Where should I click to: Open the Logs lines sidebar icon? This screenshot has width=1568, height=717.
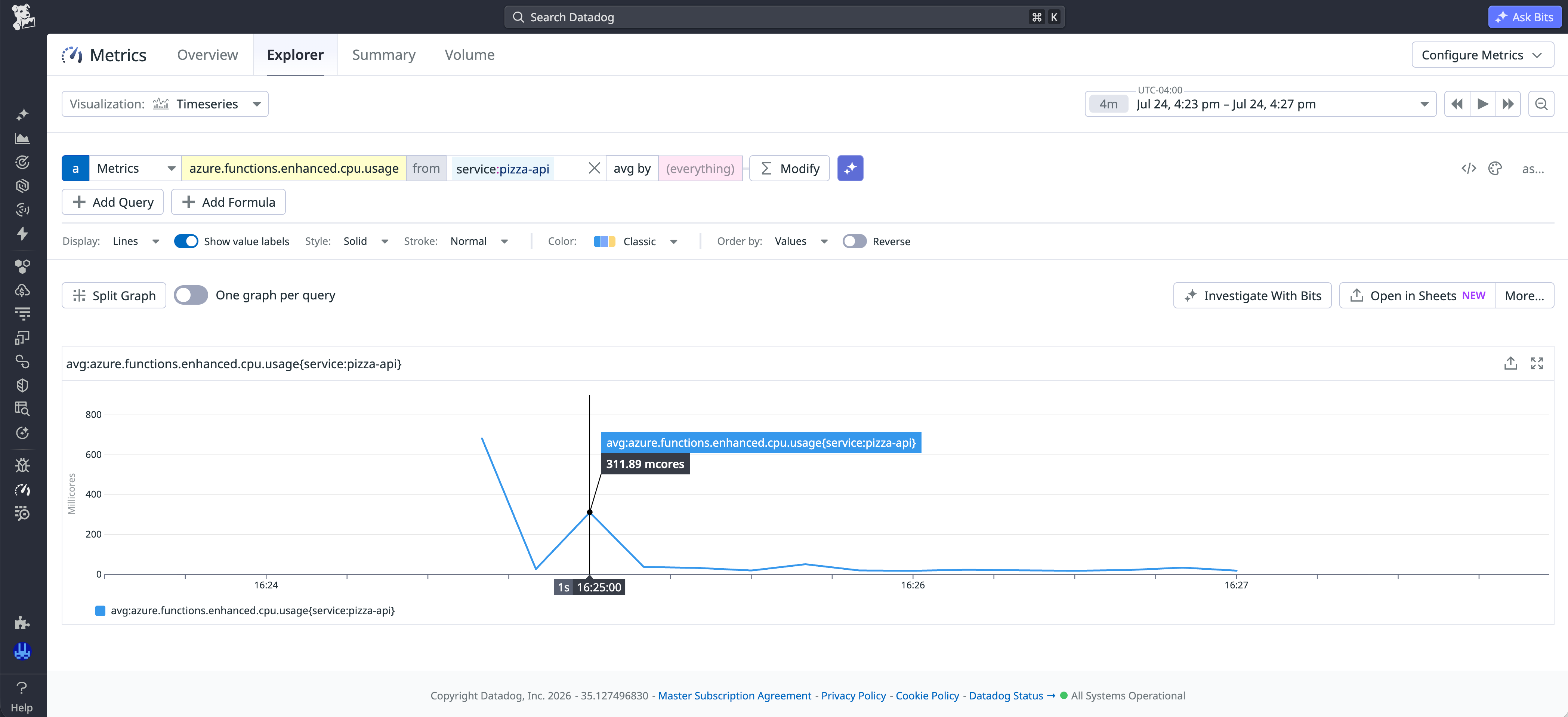tap(22, 314)
